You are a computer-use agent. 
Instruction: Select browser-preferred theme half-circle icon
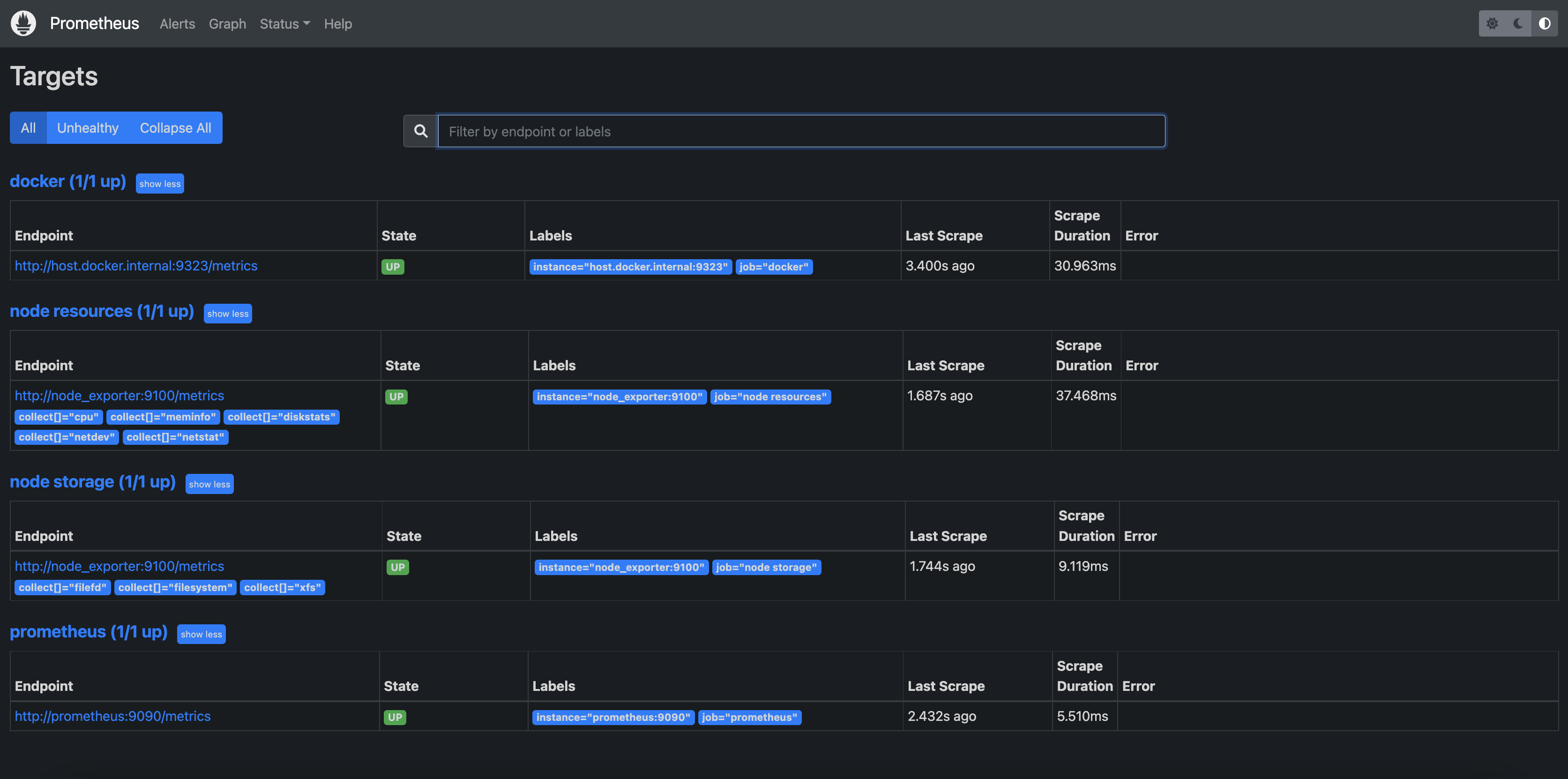1544,24
